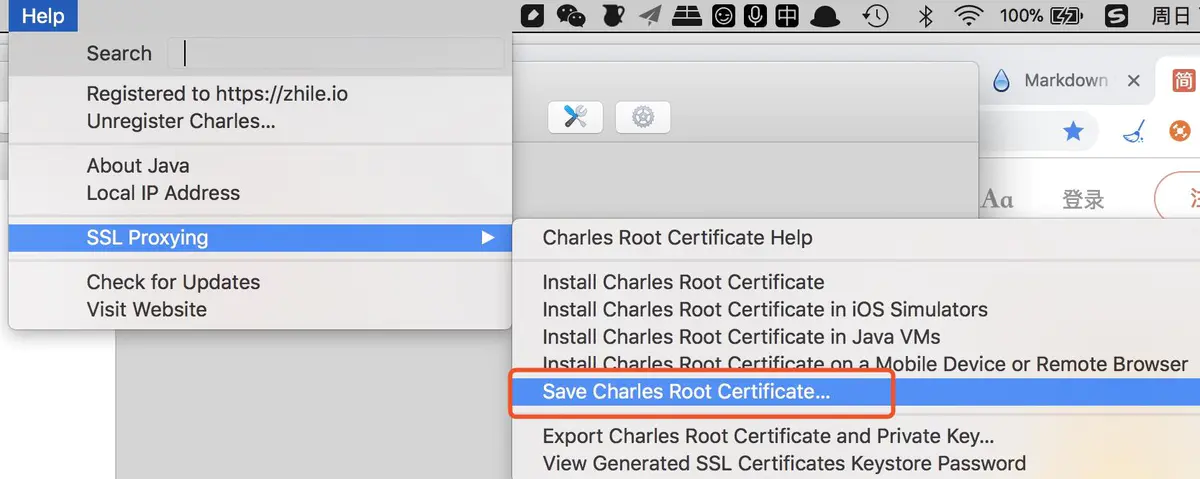1200x479 pixels.
Task: Open the Help menu in menu bar
Action: (42, 16)
